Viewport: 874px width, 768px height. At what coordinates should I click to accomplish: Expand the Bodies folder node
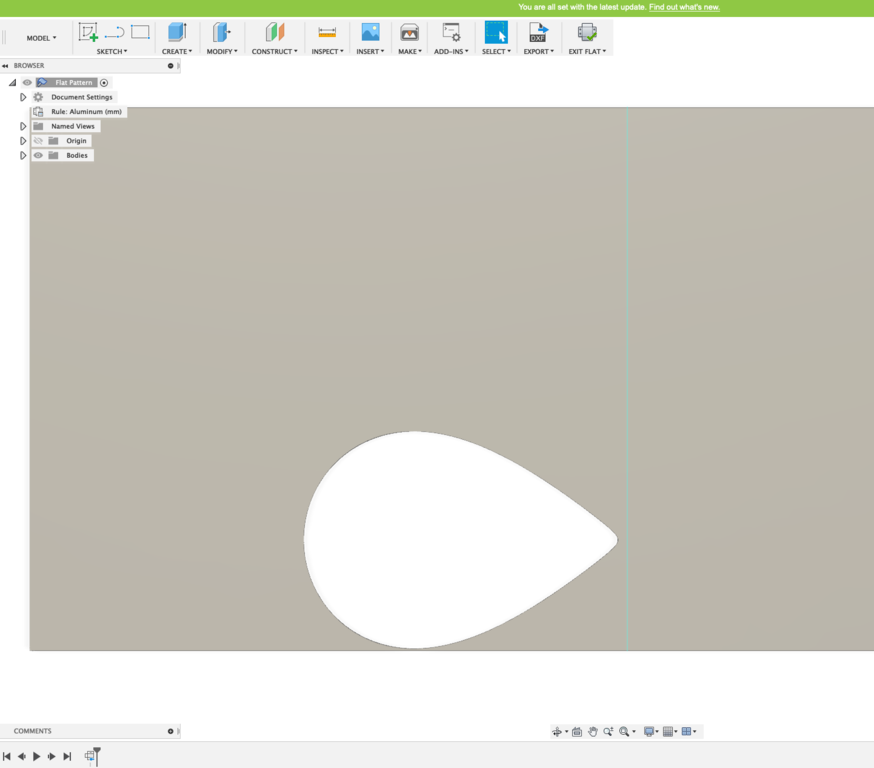pyautogui.click(x=23, y=155)
